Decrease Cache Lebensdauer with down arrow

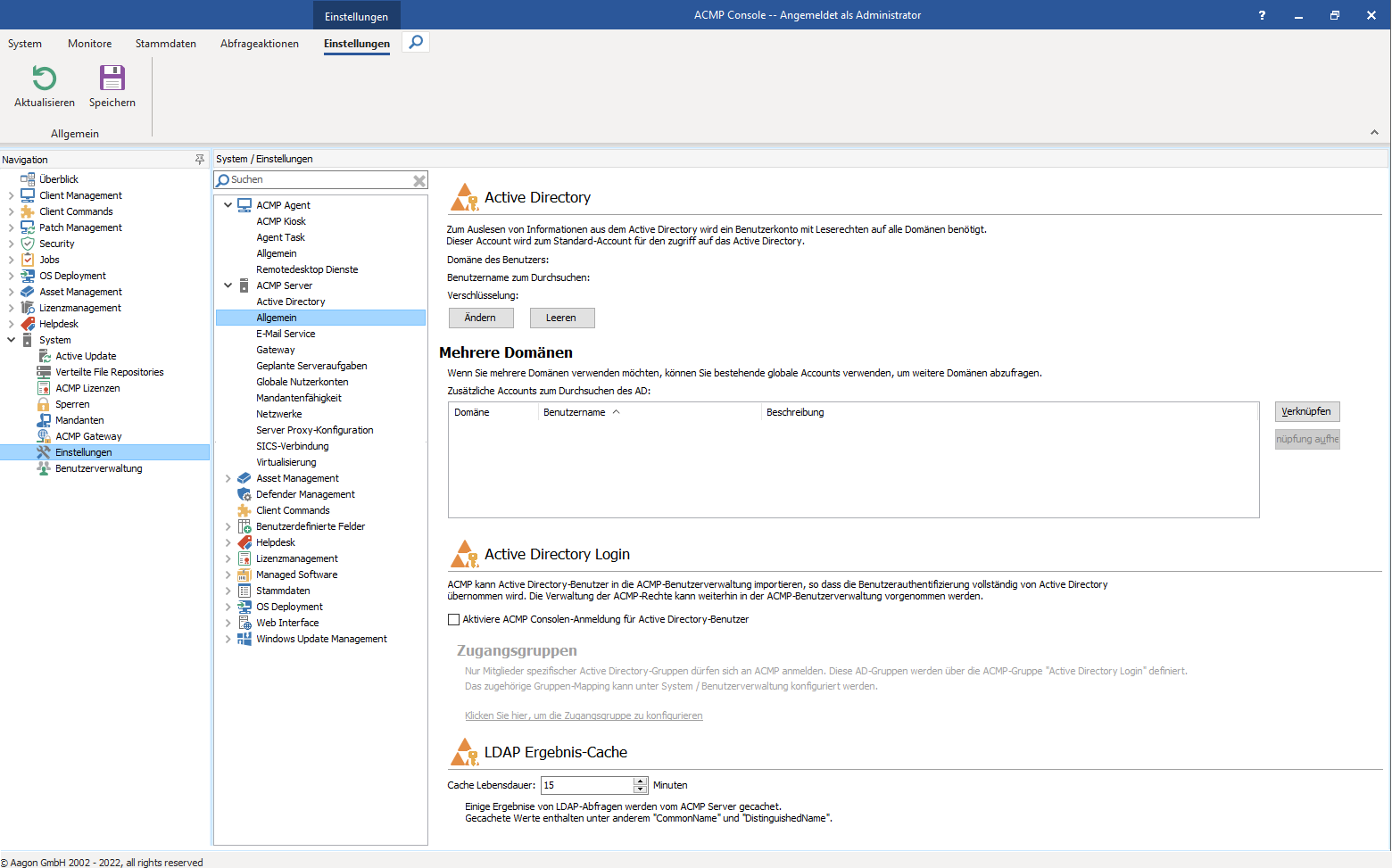pyautogui.click(x=641, y=789)
